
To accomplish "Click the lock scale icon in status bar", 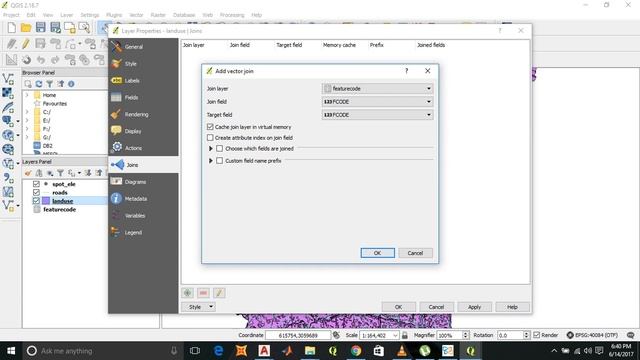I will [x=404, y=335].
